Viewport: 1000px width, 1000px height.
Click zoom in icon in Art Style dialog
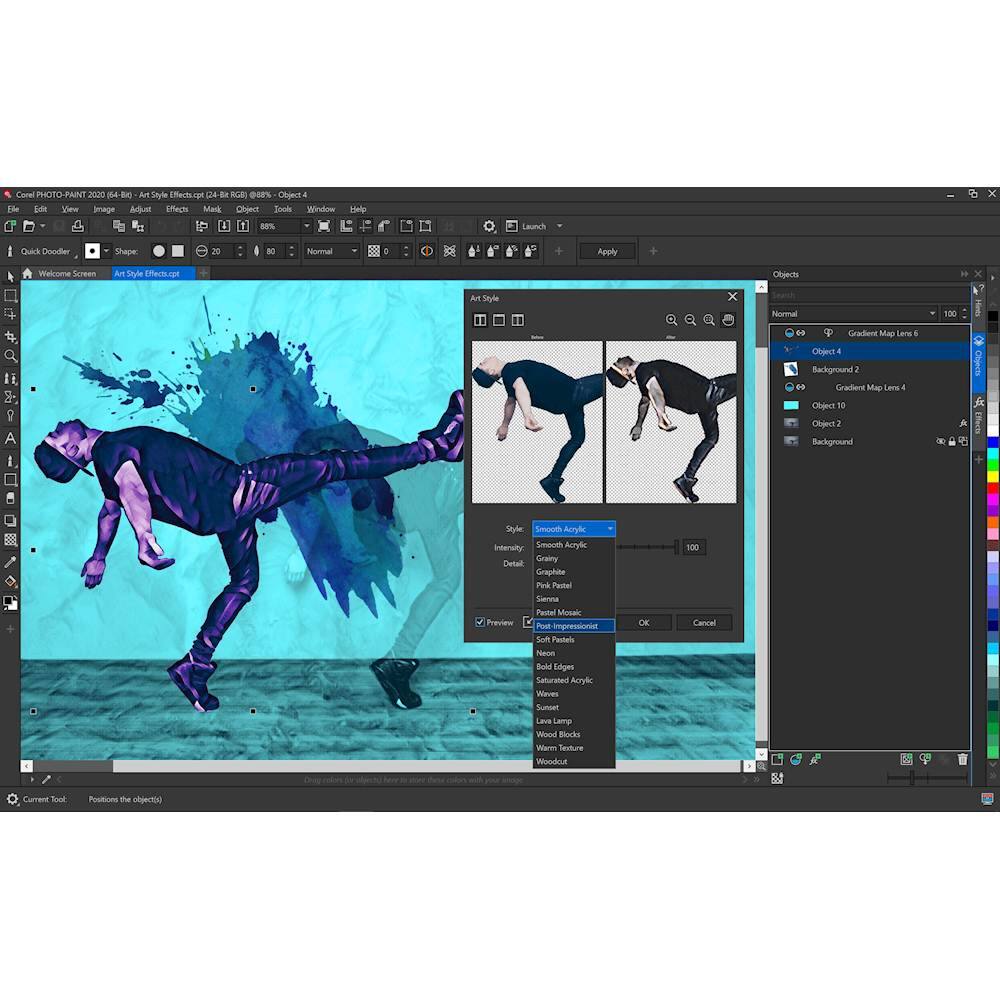(672, 320)
